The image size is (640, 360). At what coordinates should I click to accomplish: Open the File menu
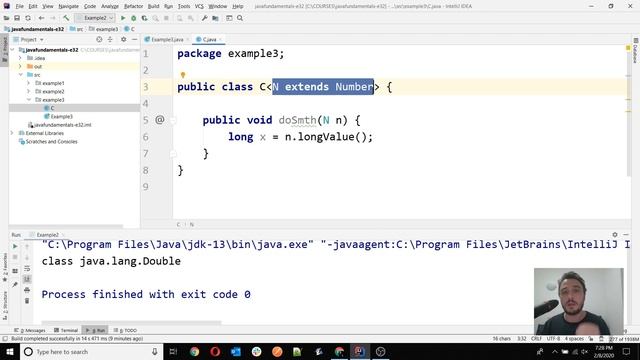click(x=20, y=6)
